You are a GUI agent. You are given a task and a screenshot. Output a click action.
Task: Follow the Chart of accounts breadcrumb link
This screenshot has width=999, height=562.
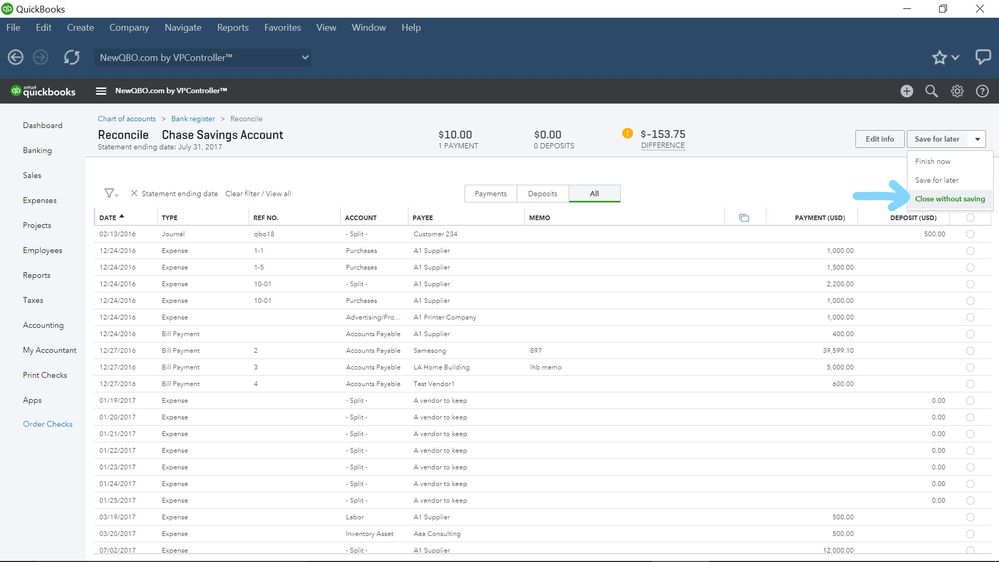click(126, 119)
